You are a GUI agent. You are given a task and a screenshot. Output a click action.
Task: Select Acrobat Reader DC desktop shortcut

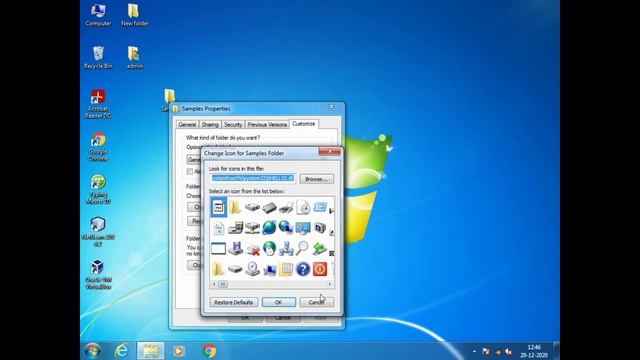pos(98,104)
